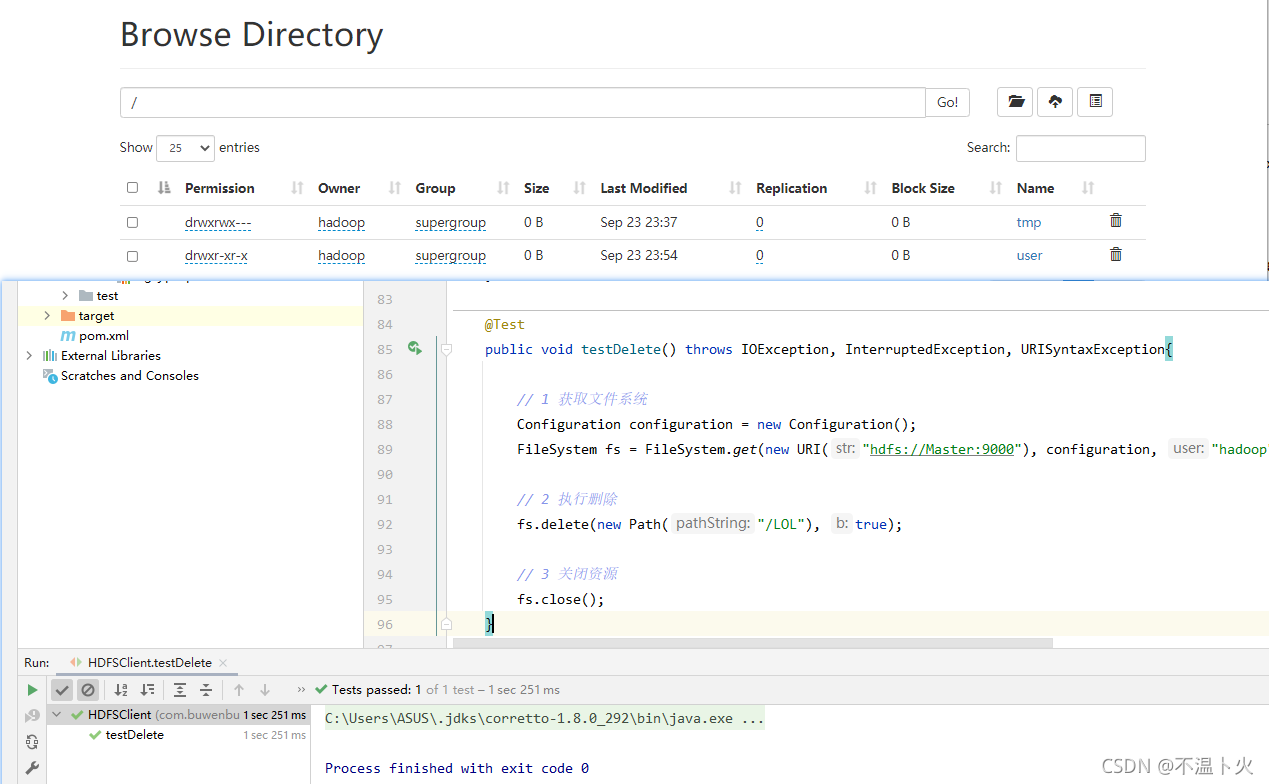Focus the directory path input field
Viewport: 1269px width, 784px height.
[523, 102]
